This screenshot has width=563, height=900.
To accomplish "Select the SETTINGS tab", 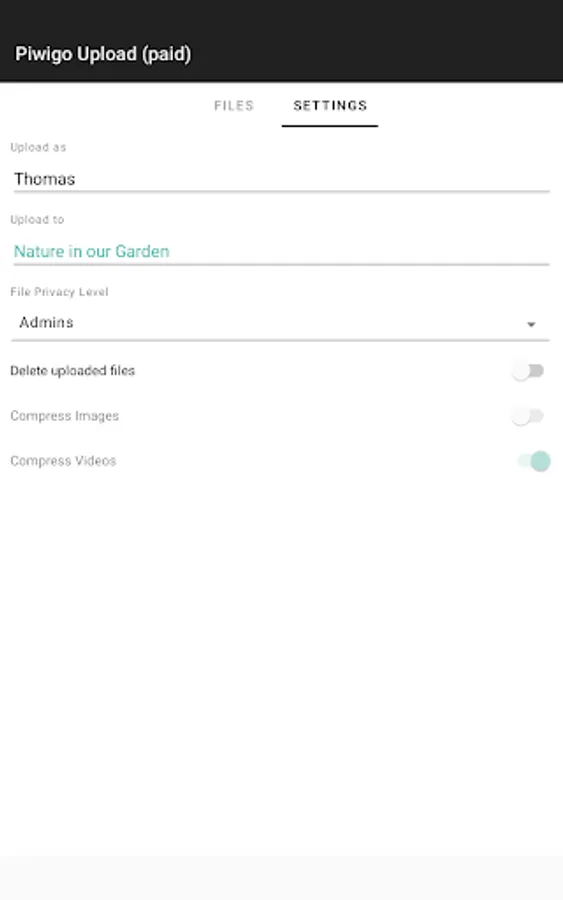I will (330, 106).
